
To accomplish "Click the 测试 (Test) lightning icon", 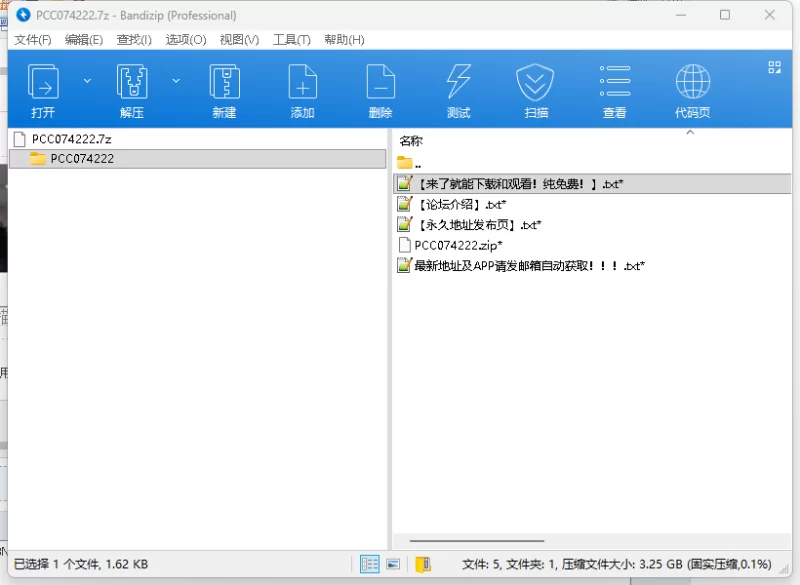I will tap(458, 82).
